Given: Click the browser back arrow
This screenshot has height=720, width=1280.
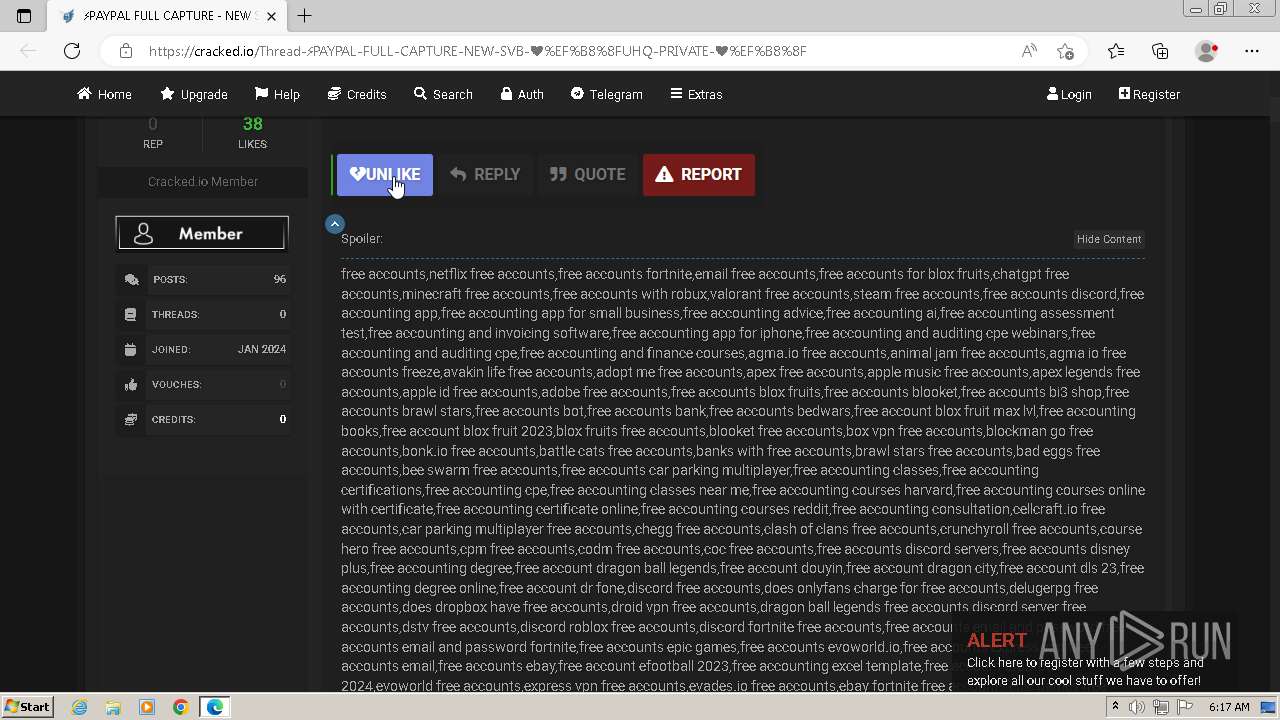Looking at the screenshot, I should click(28, 51).
